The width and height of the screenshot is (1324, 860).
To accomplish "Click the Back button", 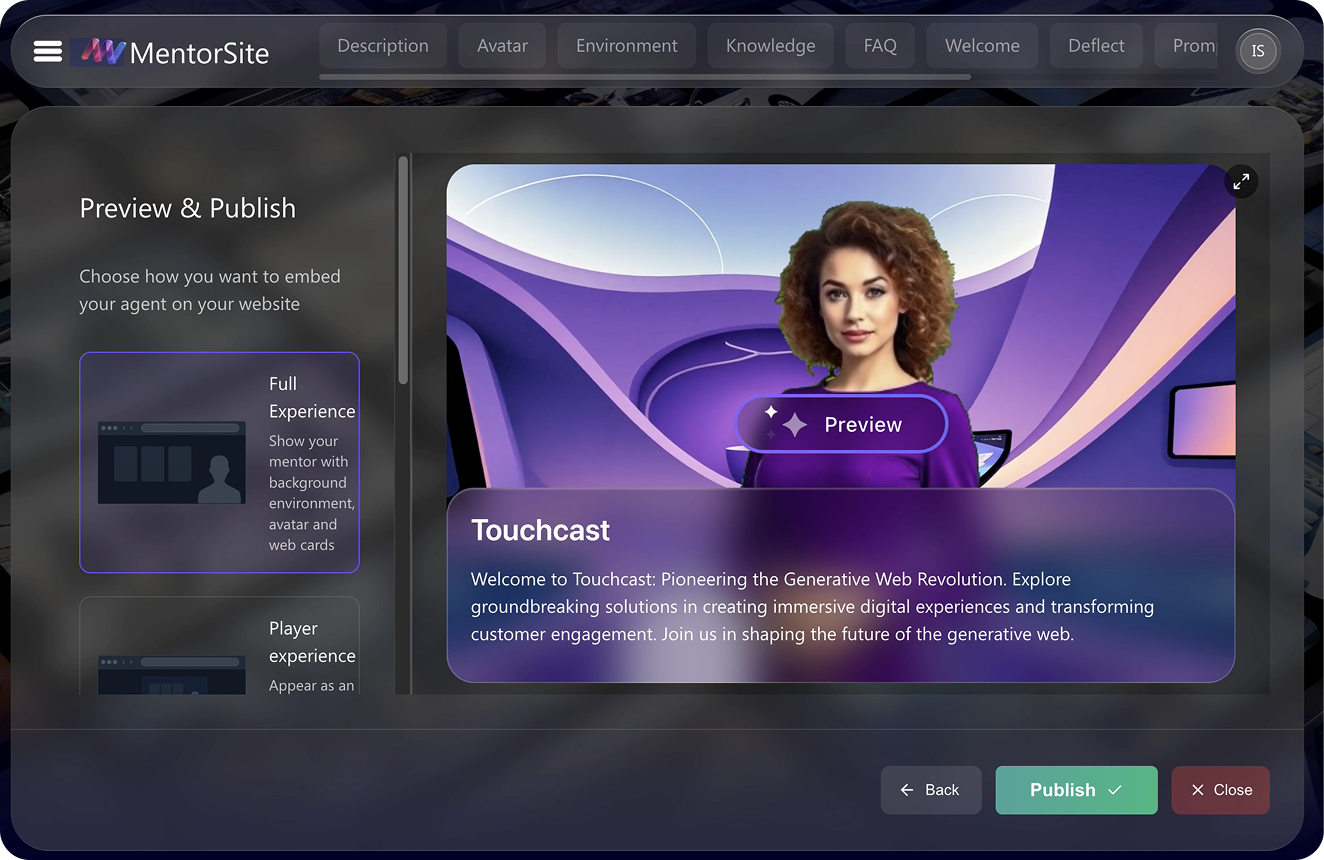I will pos(931,790).
